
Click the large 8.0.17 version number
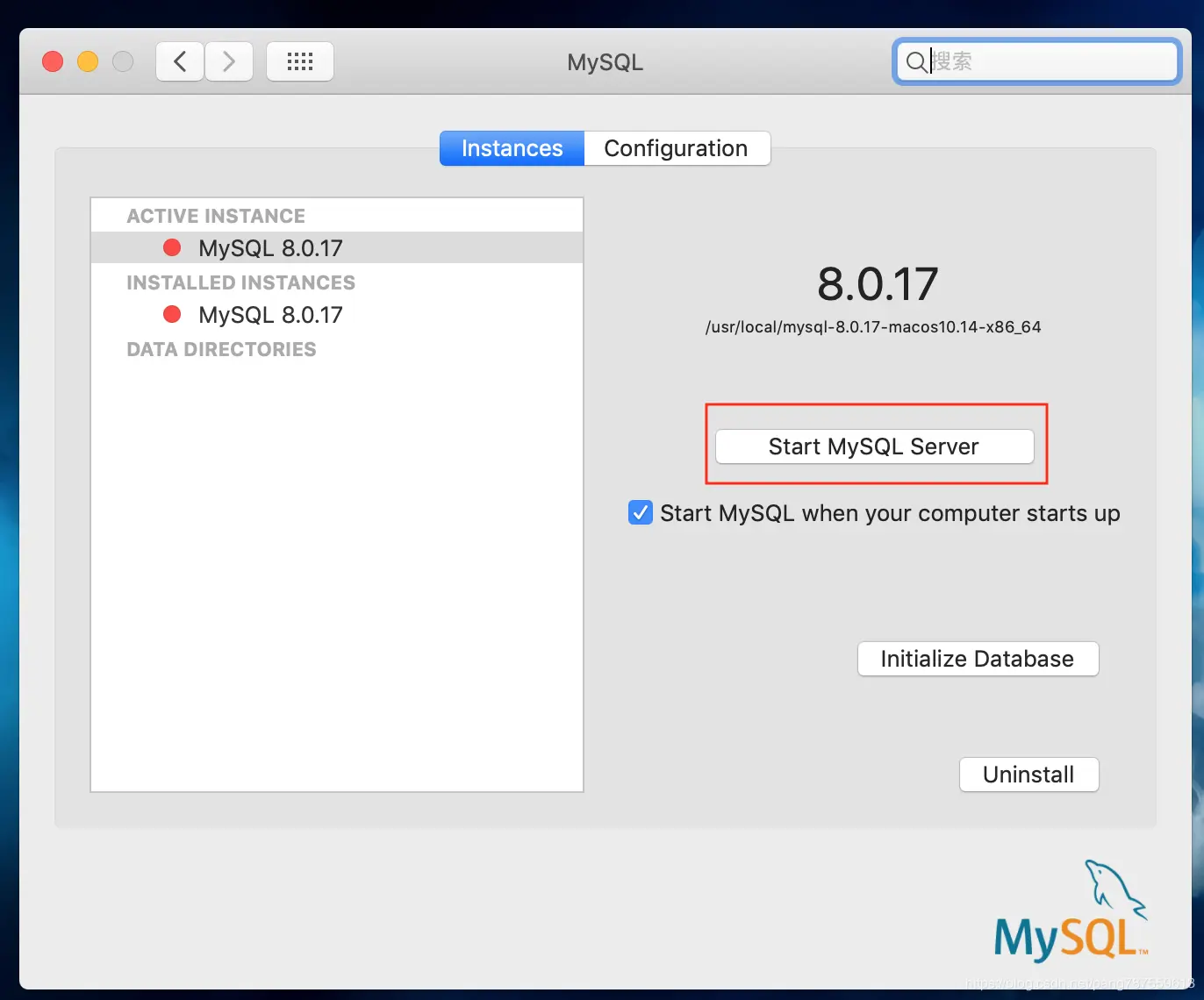point(878,284)
